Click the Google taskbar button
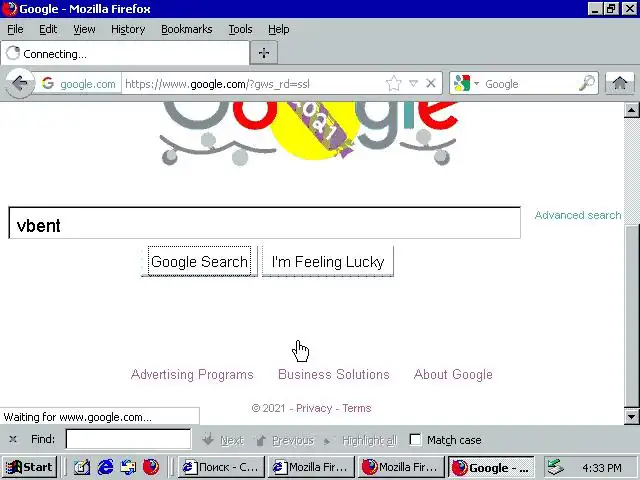 pos(491,467)
